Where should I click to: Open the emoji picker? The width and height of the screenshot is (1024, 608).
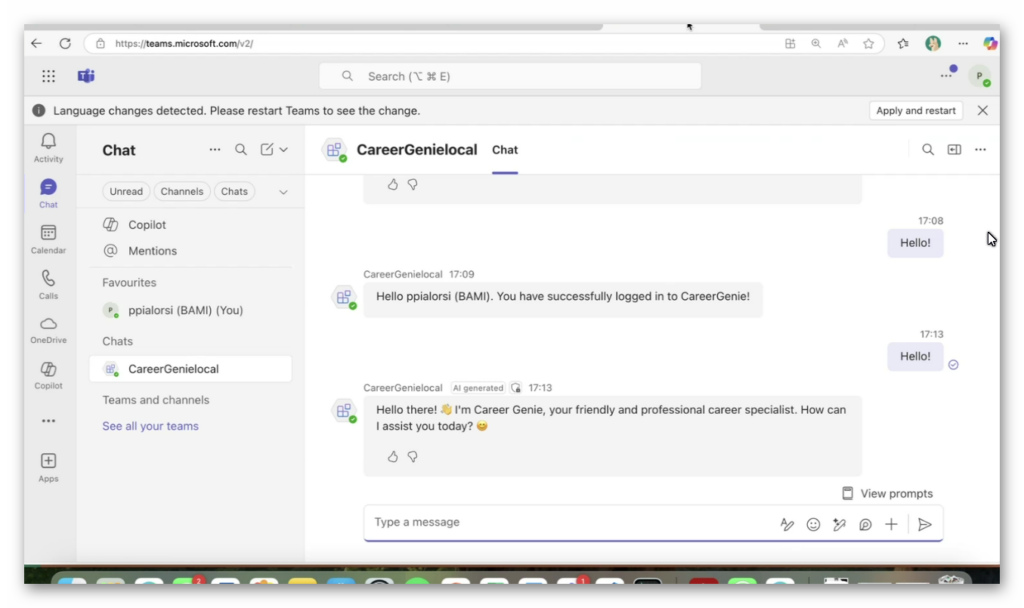pos(813,524)
